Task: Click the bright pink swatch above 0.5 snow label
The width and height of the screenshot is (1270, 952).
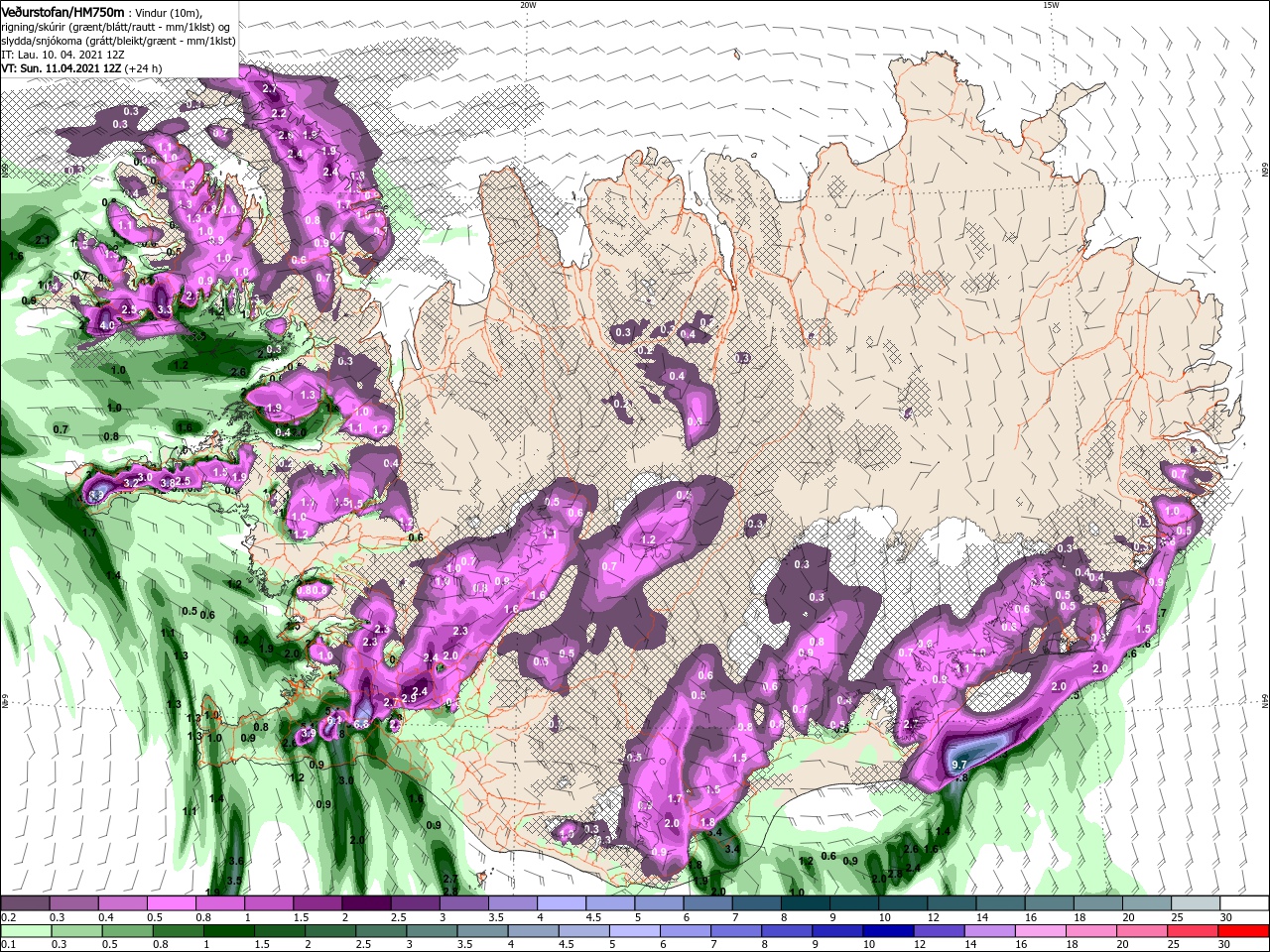Action: pyautogui.click(x=172, y=903)
